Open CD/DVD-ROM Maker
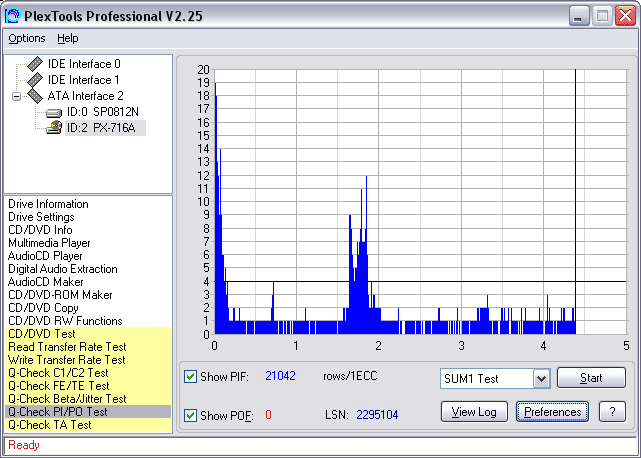Screen dimensions: 641x458 (60, 295)
